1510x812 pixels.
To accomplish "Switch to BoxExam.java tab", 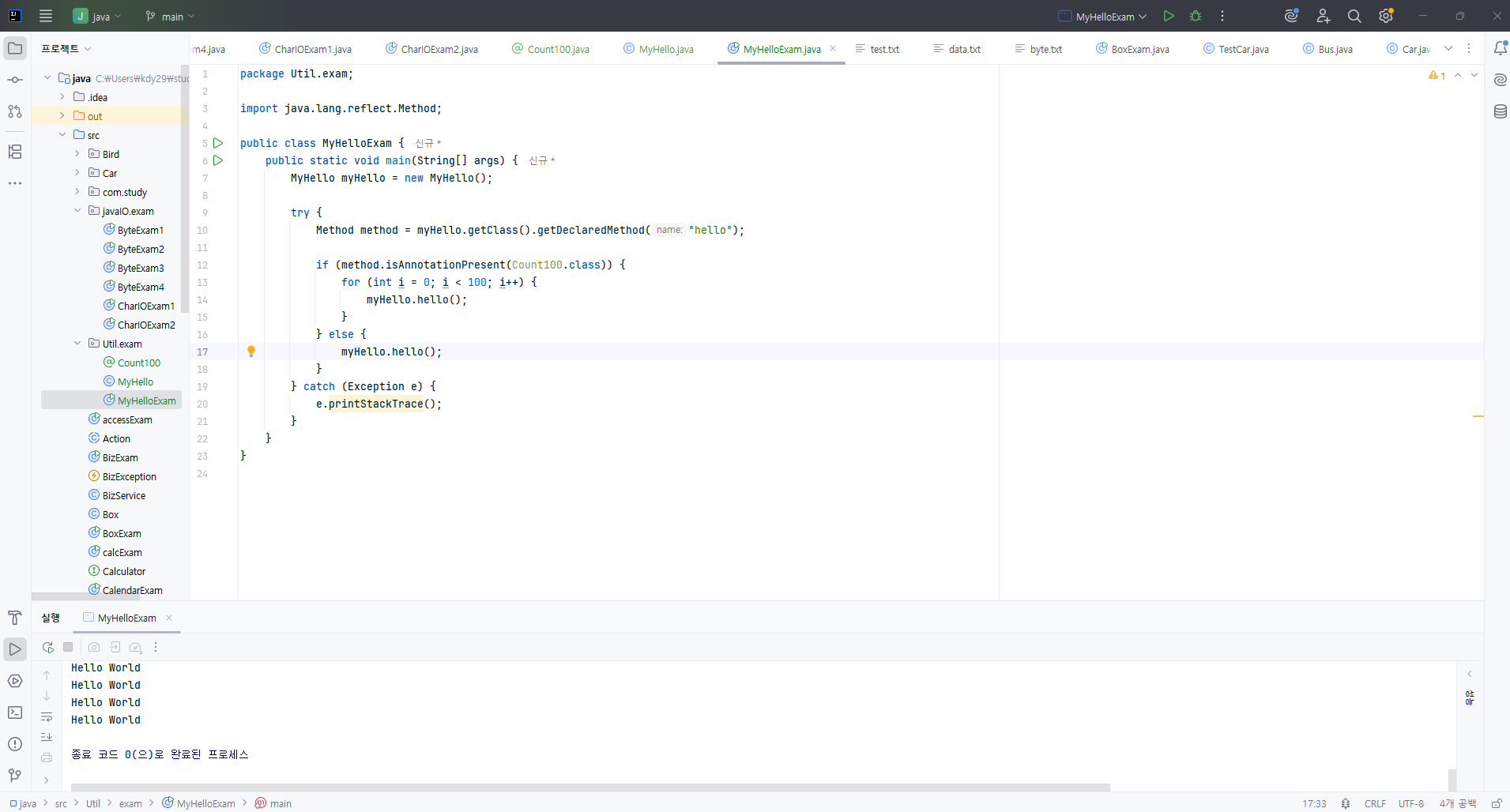I will pos(1132,49).
